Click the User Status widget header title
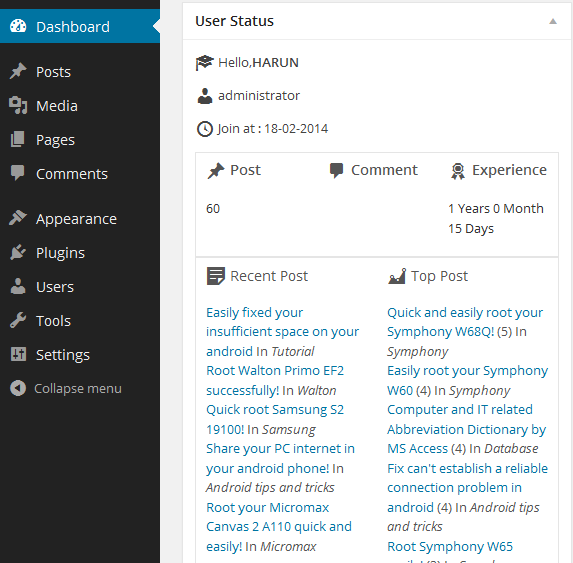 (x=234, y=21)
